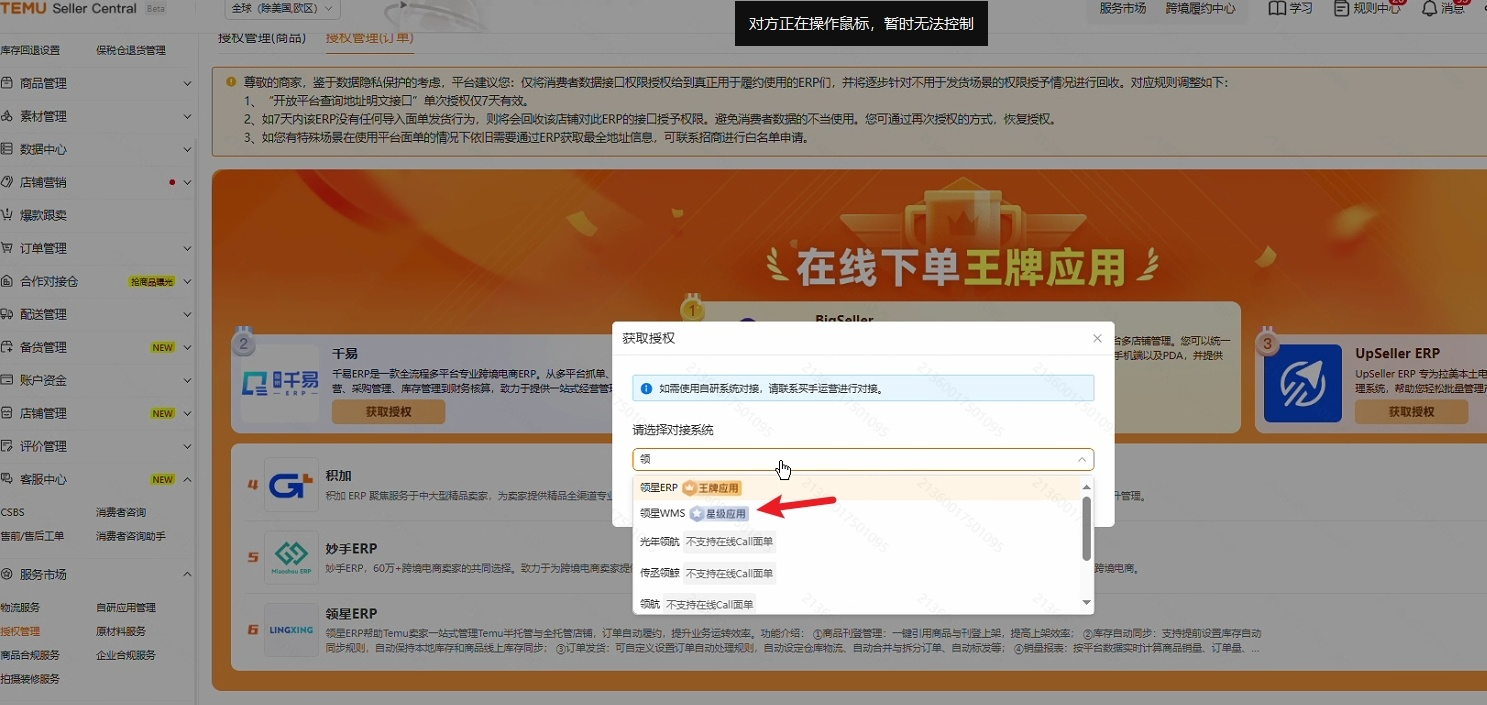Expand 账户资金 sidebar chevron
1487x705 pixels.
click(x=187, y=380)
